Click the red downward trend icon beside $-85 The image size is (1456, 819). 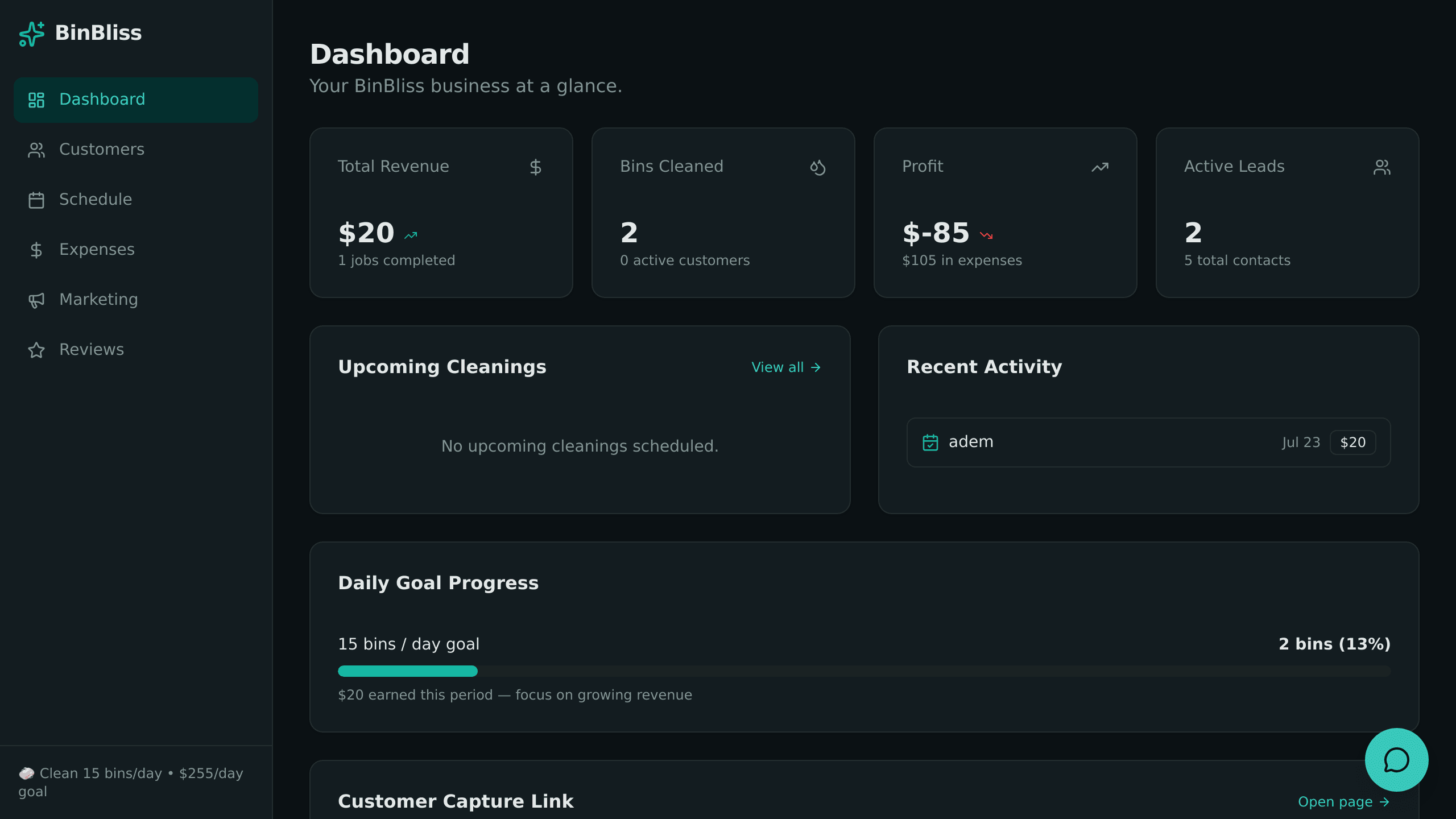click(x=986, y=235)
